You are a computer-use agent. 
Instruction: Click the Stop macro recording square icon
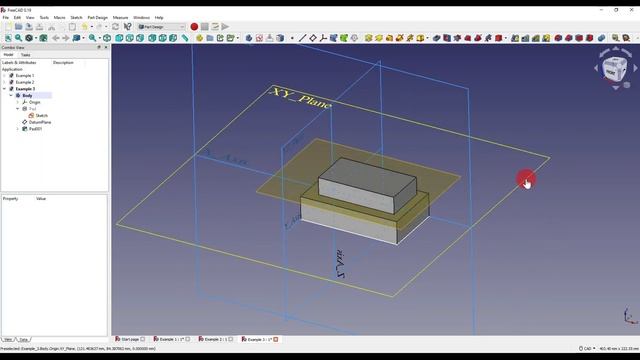204,27
